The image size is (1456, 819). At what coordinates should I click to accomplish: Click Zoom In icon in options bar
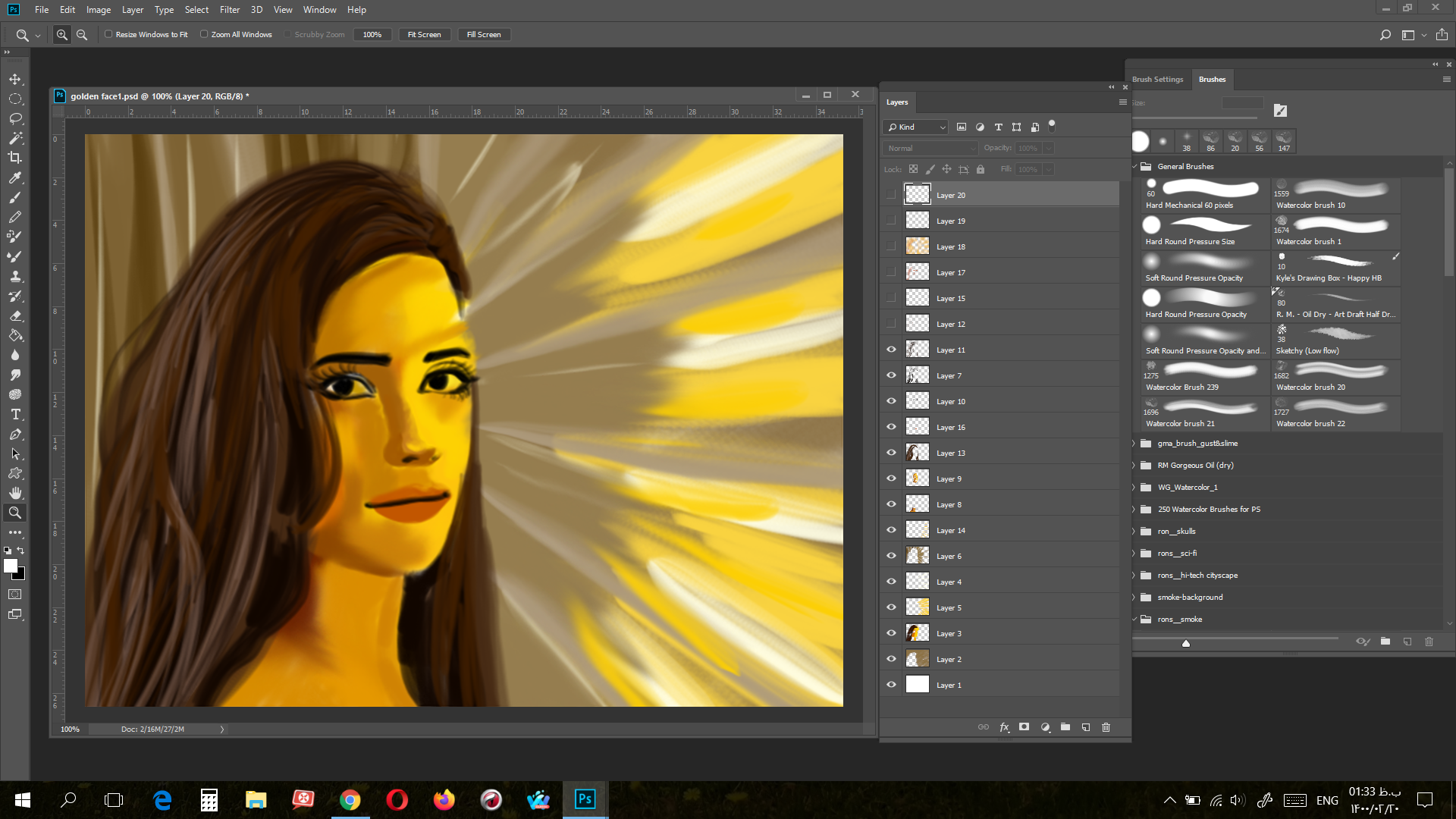coord(62,35)
